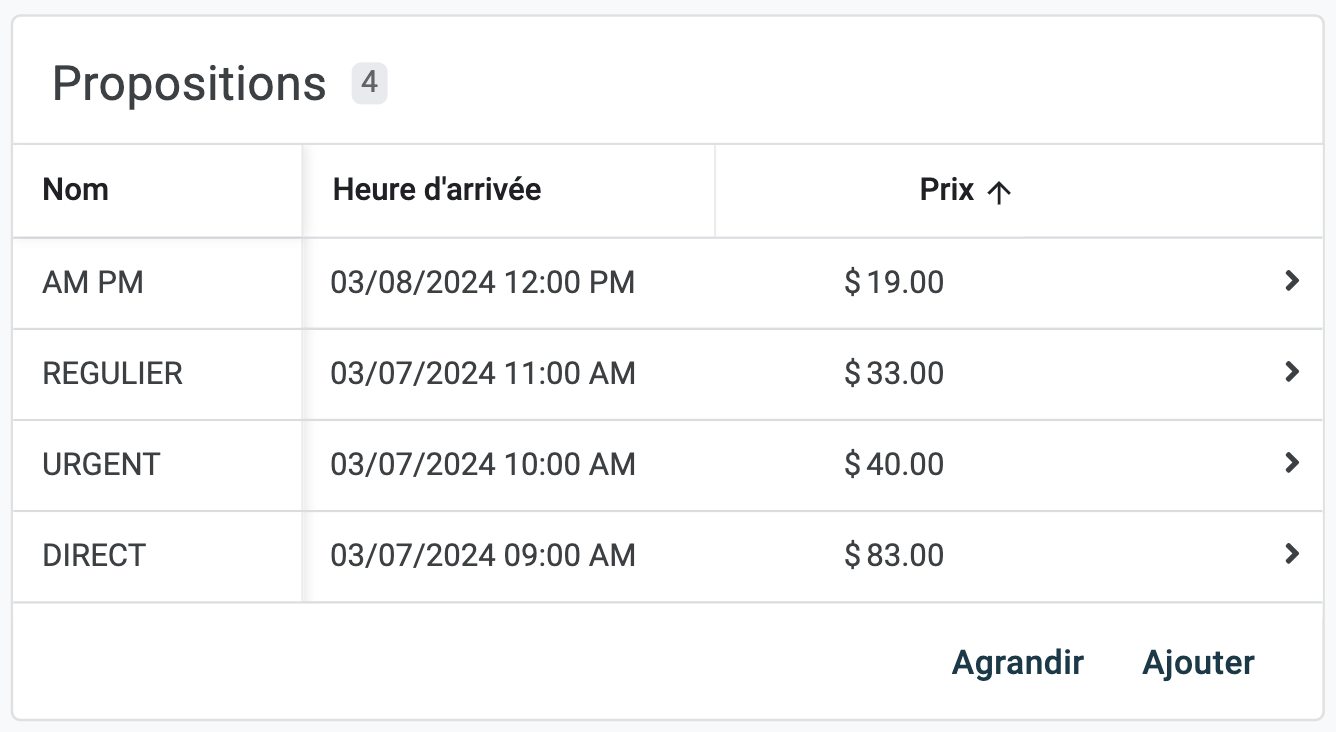Sort by the Nom column header
This screenshot has height=732, width=1336.
tap(76, 190)
